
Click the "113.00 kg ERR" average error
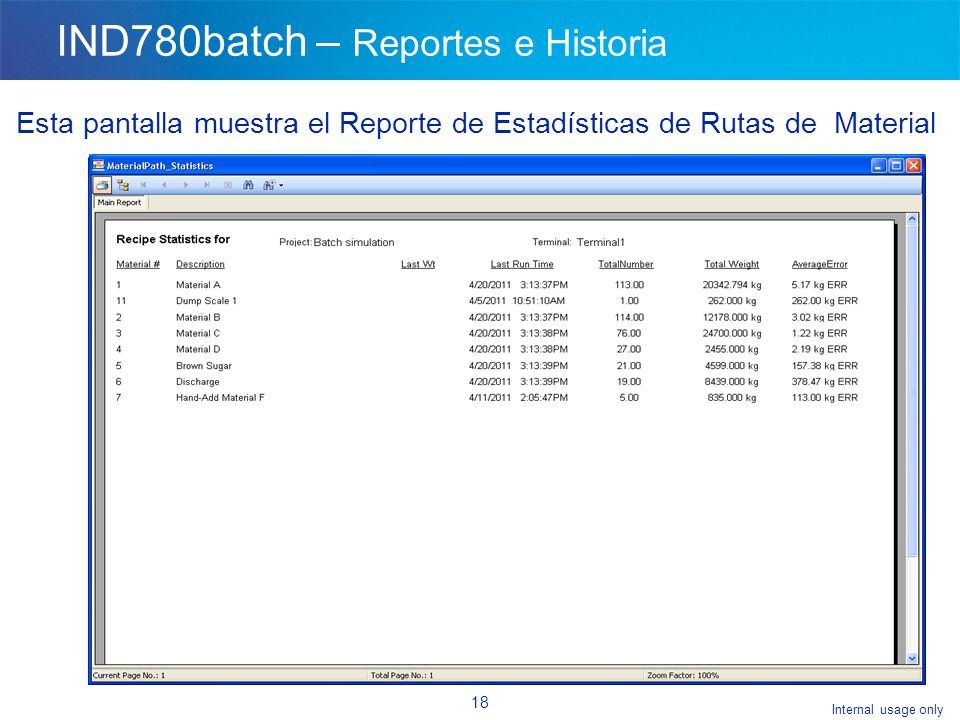pos(825,398)
